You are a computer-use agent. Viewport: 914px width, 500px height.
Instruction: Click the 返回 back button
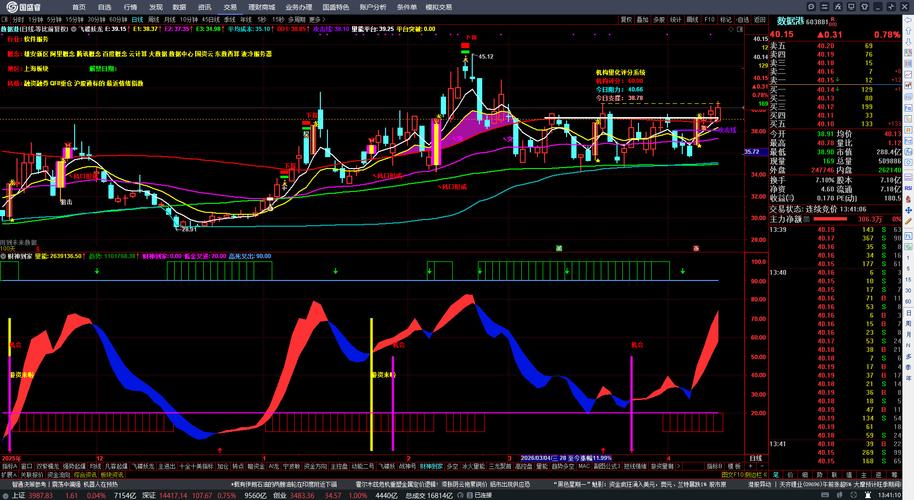click(760, 19)
